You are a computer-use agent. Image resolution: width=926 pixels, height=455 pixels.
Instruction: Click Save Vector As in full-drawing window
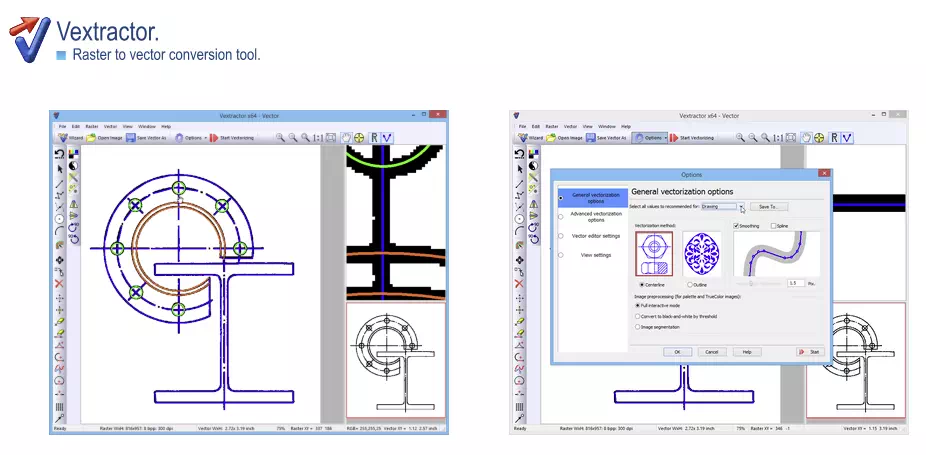point(146,138)
